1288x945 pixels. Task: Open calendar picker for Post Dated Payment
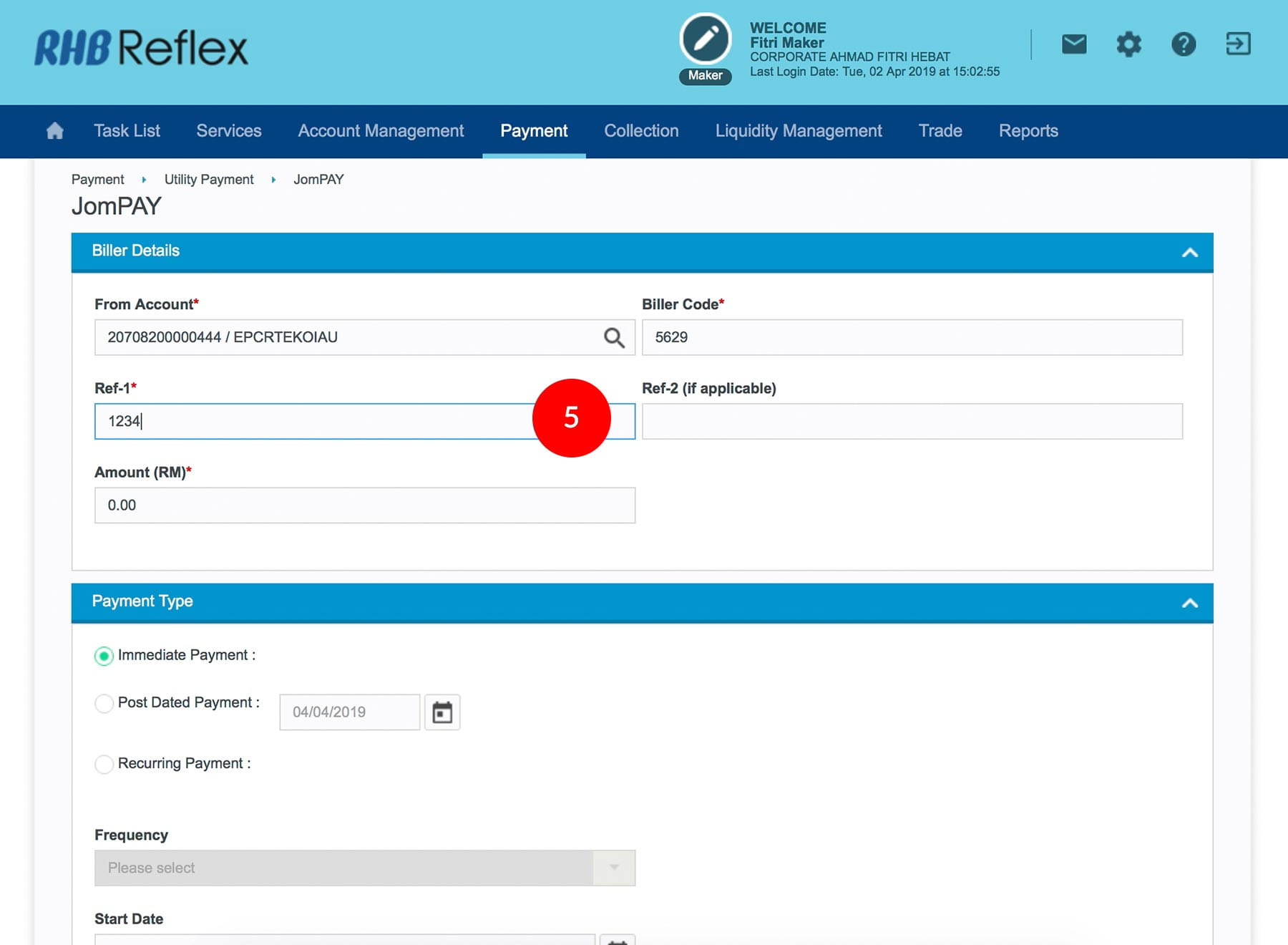(442, 712)
